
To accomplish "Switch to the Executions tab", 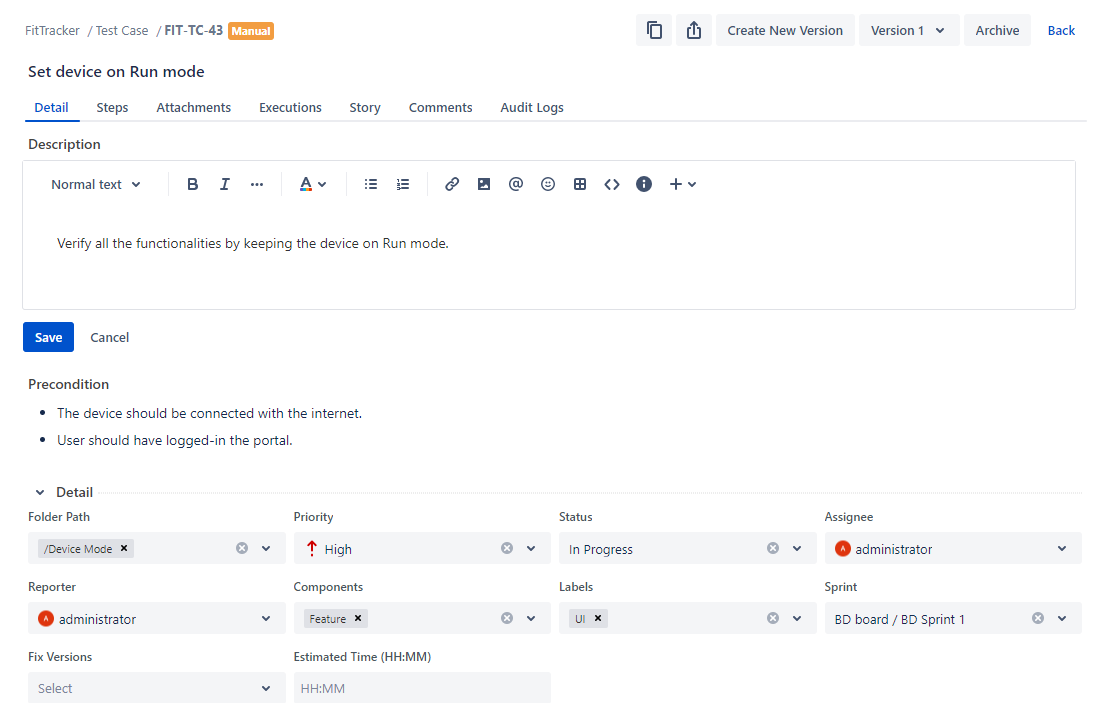I will click(290, 107).
